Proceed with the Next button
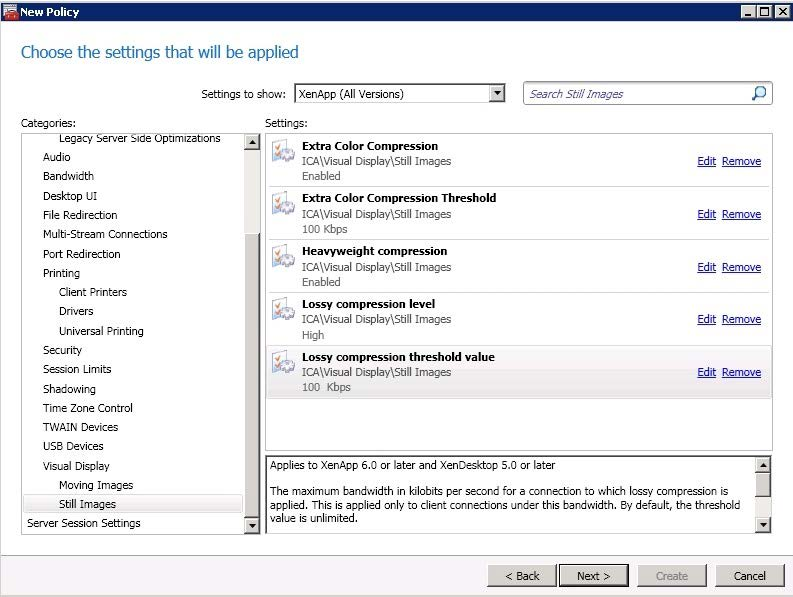This screenshot has width=793, height=597. click(x=594, y=576)
